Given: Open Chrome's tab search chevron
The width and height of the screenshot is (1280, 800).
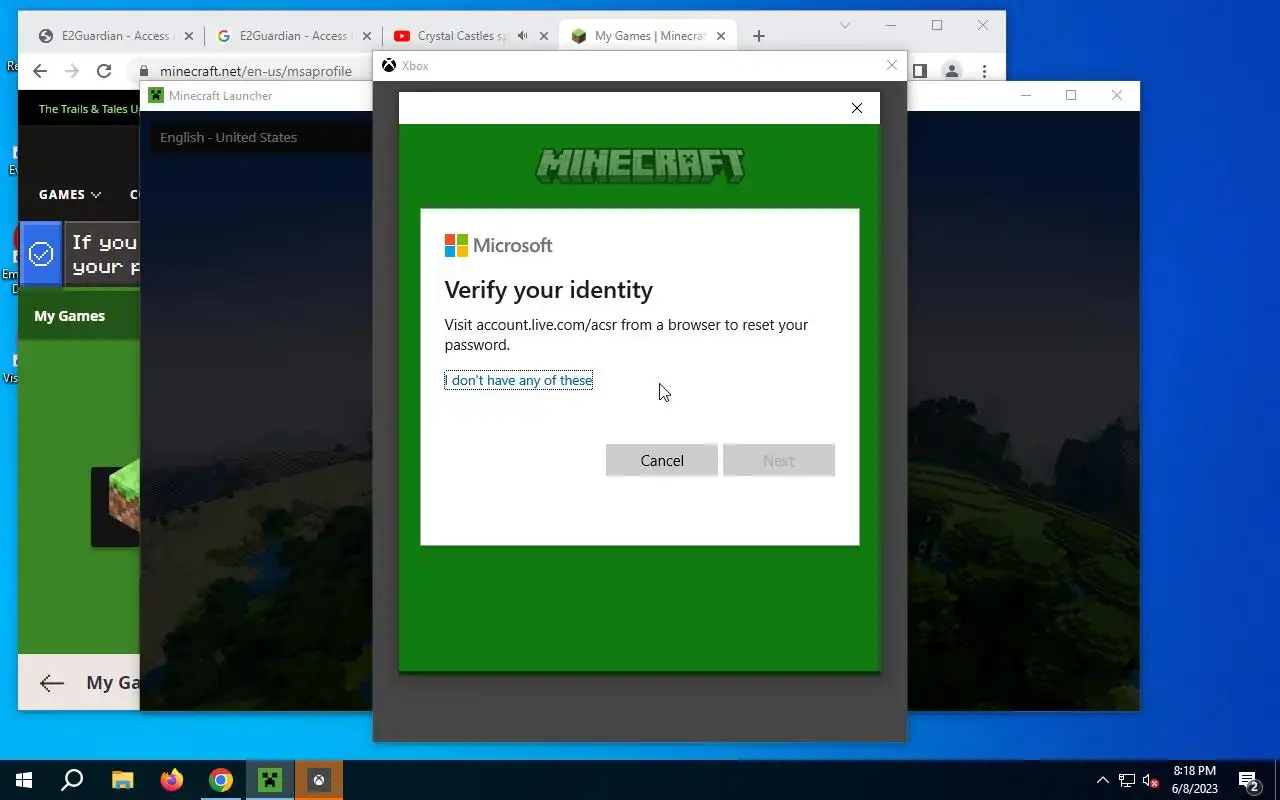Looking at the screenshot, I should 845,25.
